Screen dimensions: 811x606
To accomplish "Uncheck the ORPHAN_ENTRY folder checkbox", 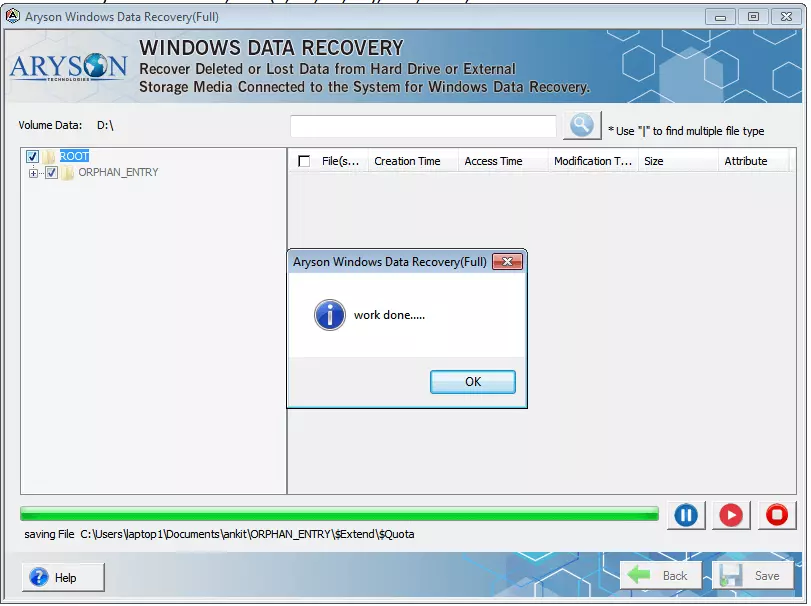I will [49, 172].
